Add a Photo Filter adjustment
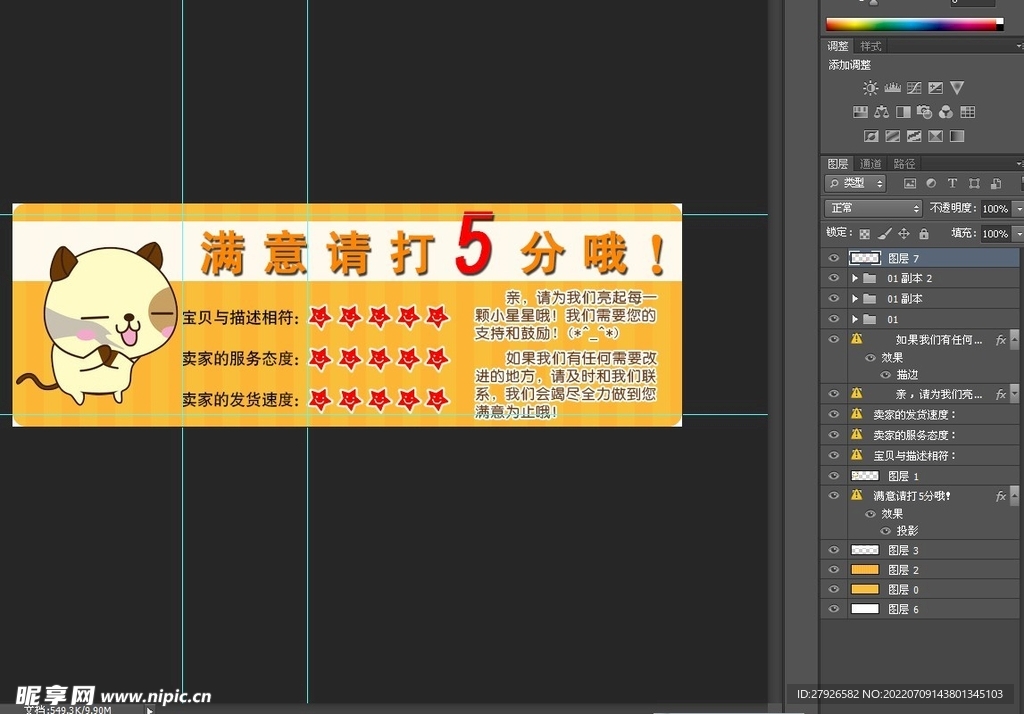Screen dimensions: 1024x714 click(x=924, y=112)
